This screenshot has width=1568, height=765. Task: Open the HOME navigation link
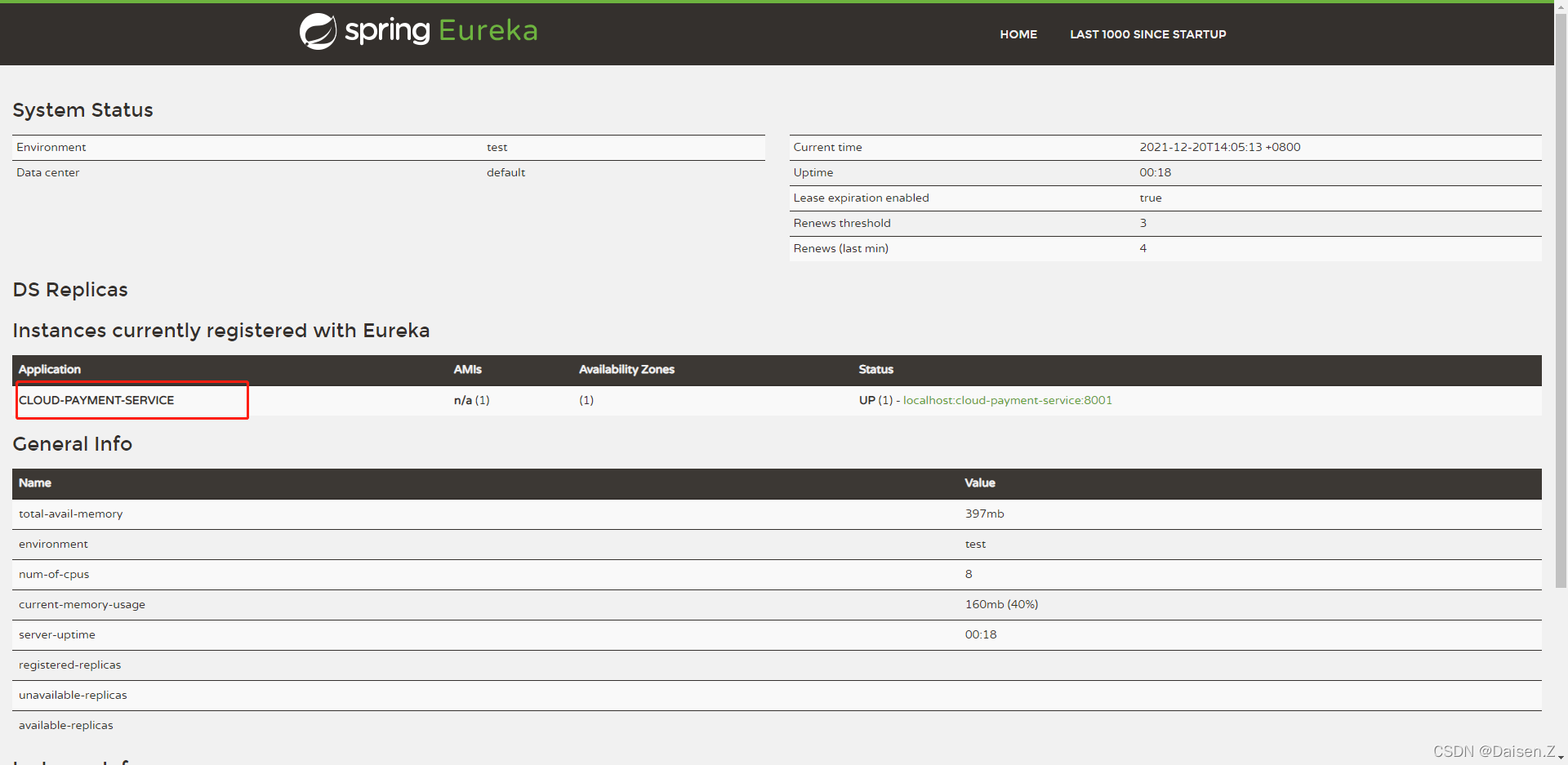click(x=1018, y=34)
